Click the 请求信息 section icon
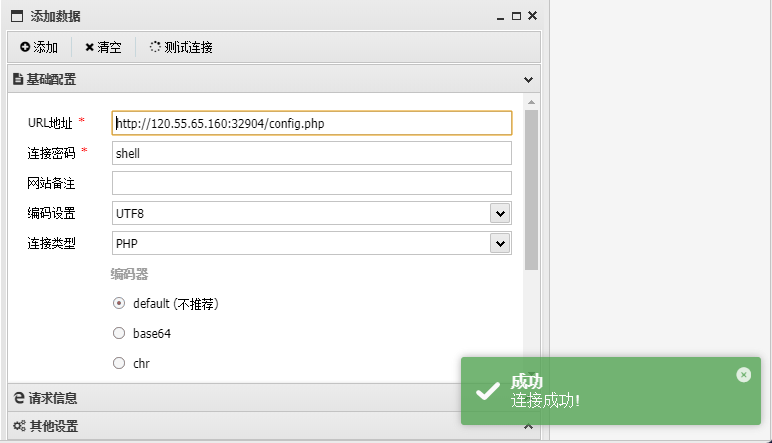 (19, 398)
